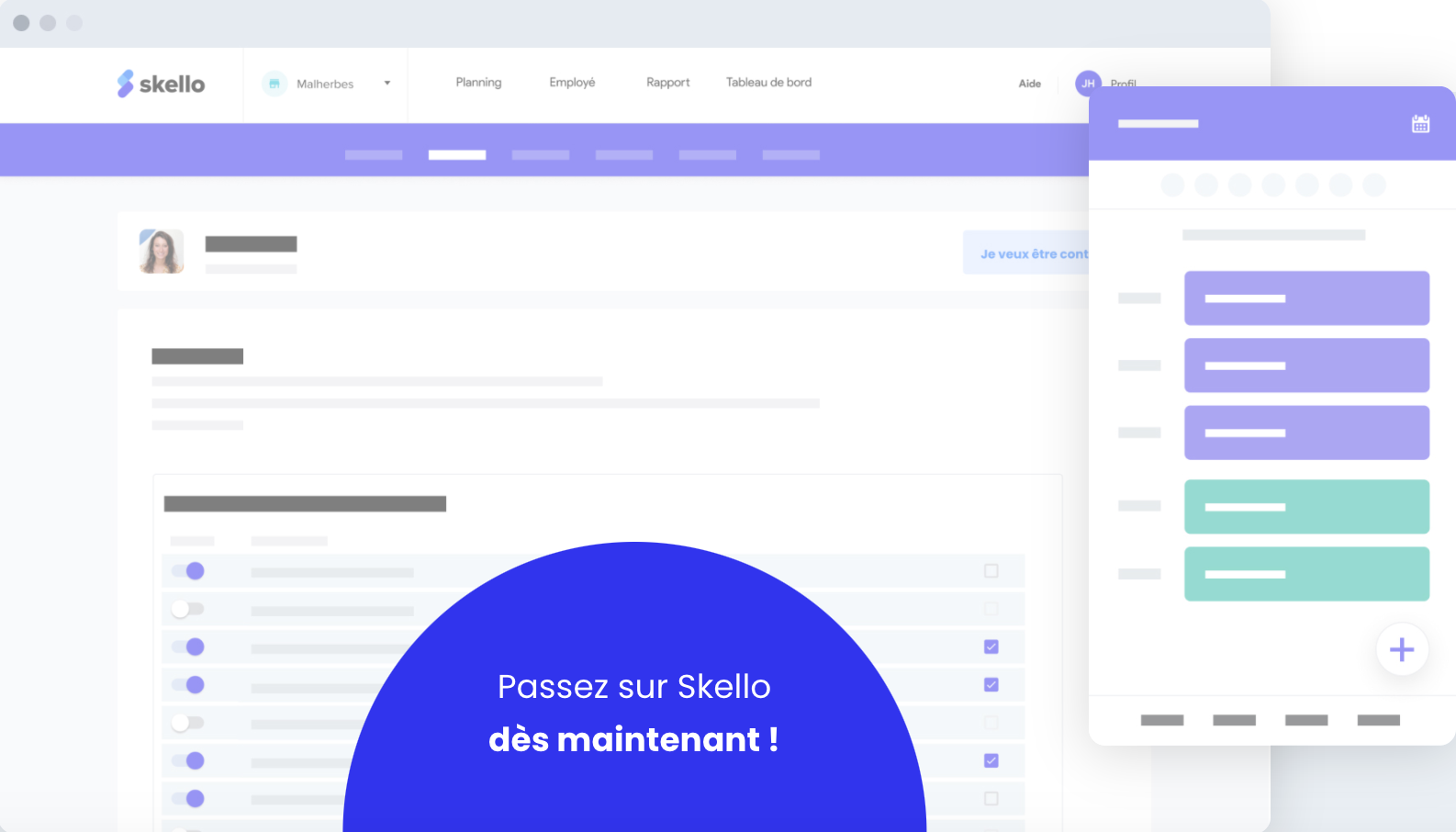Click the employee profile photo

point(162,252)
